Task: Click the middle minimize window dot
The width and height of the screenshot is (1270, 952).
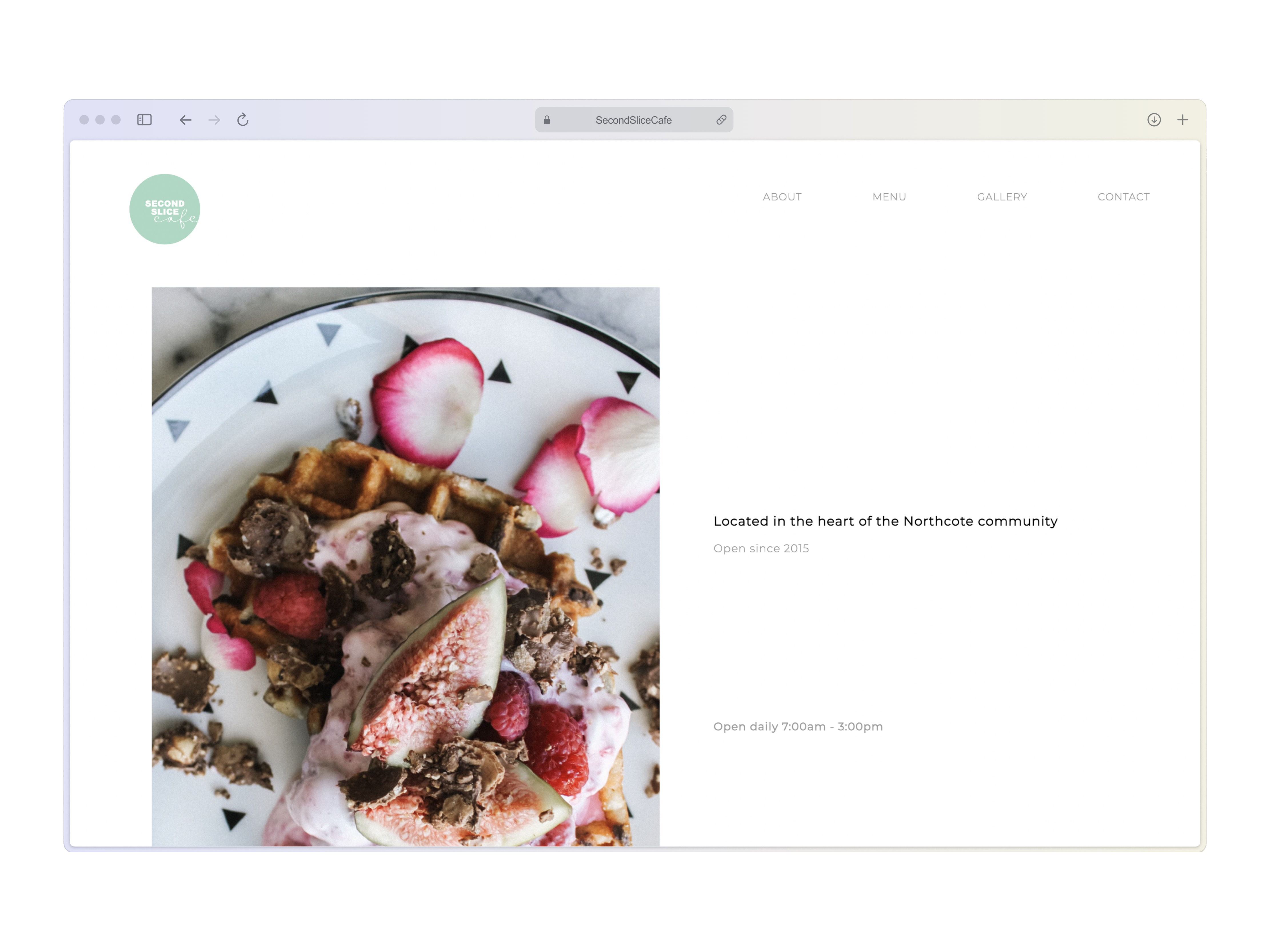Action: [100, 119]
